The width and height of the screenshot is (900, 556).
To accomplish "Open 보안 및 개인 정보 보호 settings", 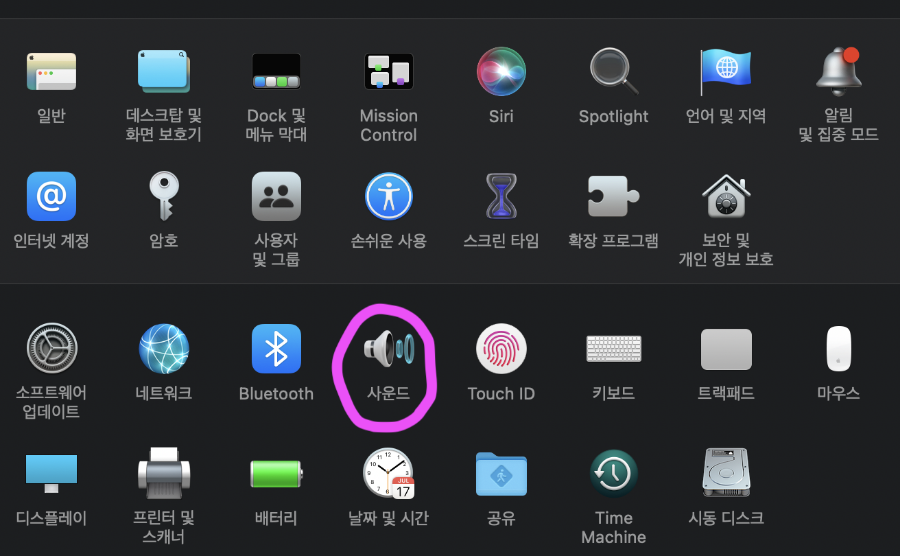I will pos(726,196).
